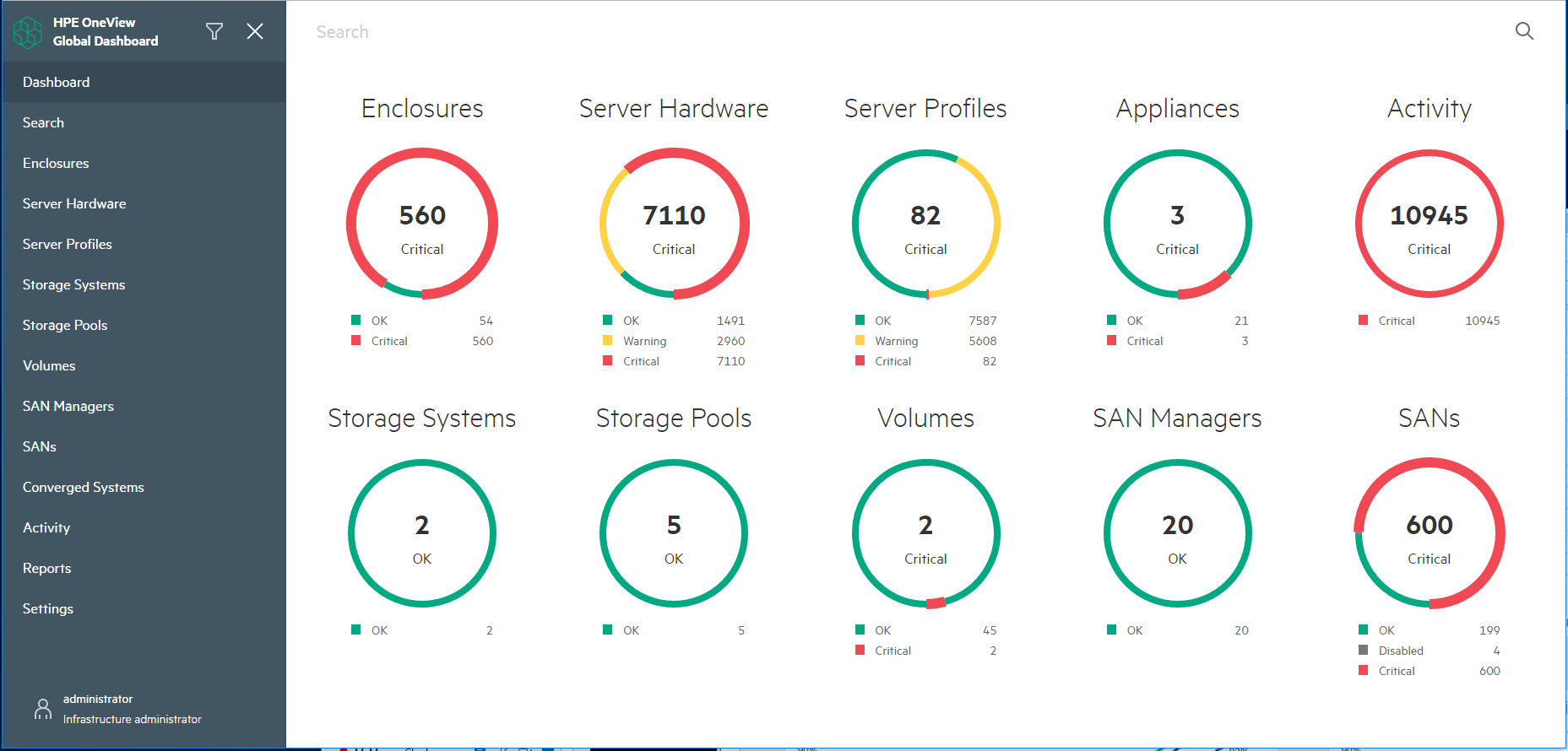The height and width of the screenshot is (751, 1568).
Task: Click the Appliances panel heading
Action: [1178, 110]
